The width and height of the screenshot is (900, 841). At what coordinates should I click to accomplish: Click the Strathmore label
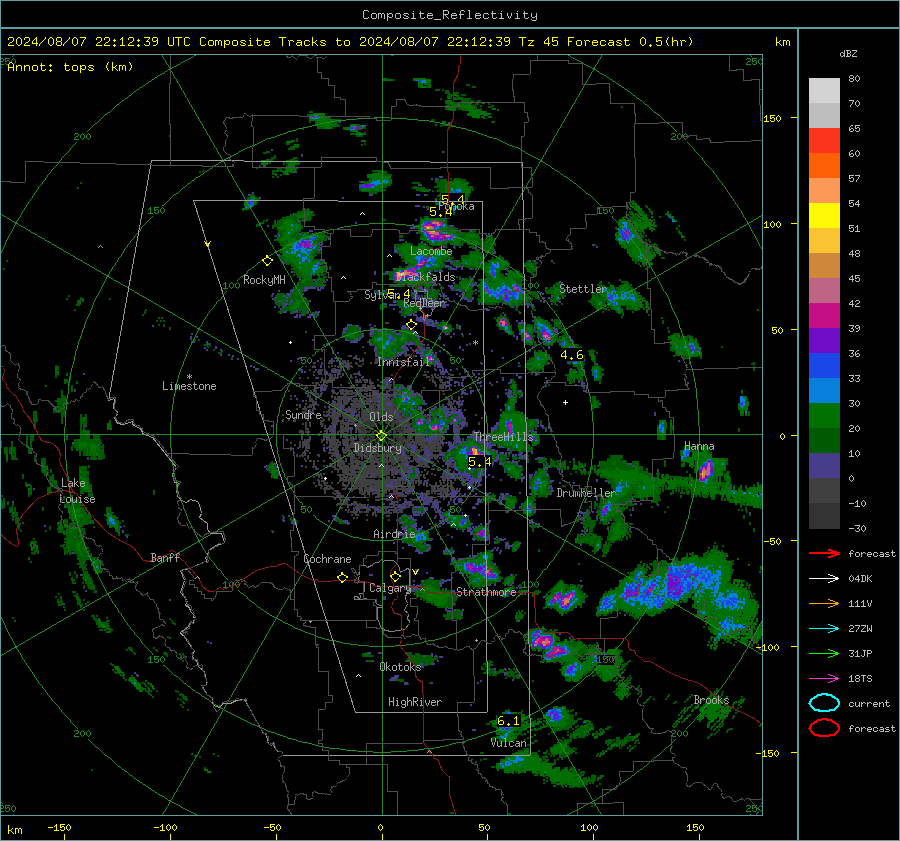(486, 592)
